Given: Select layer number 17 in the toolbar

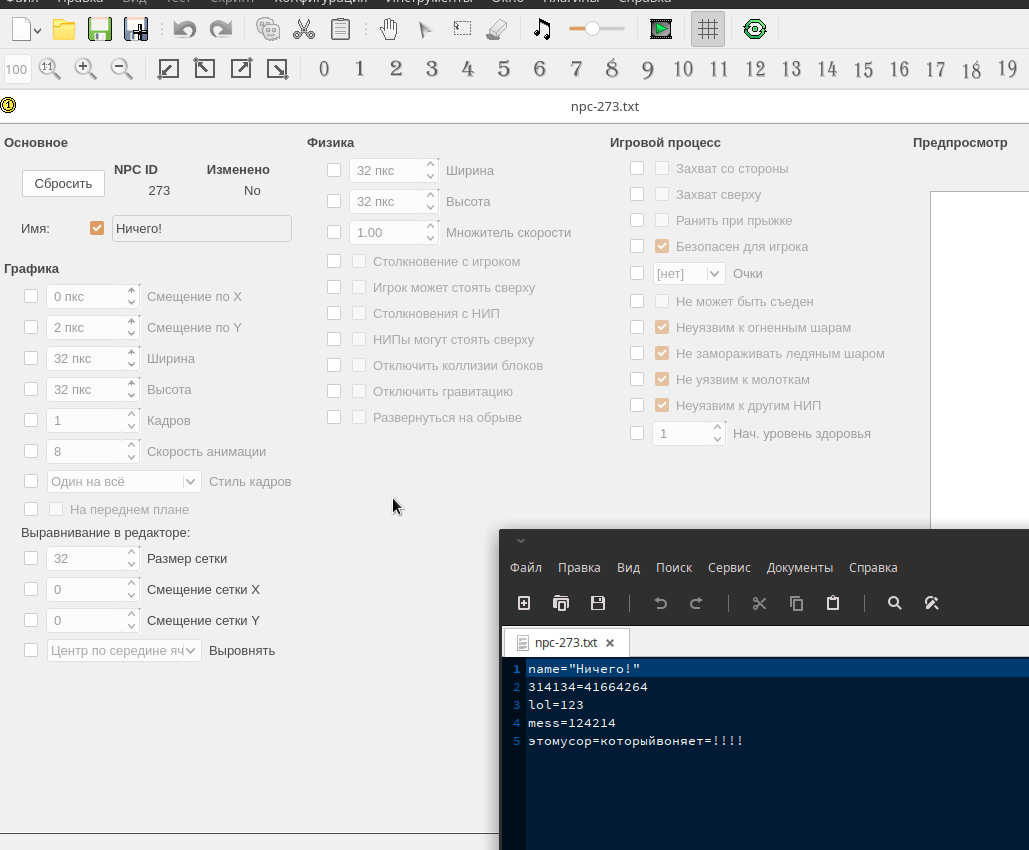Looking at the screenshot, I should (x=935, y=68).
